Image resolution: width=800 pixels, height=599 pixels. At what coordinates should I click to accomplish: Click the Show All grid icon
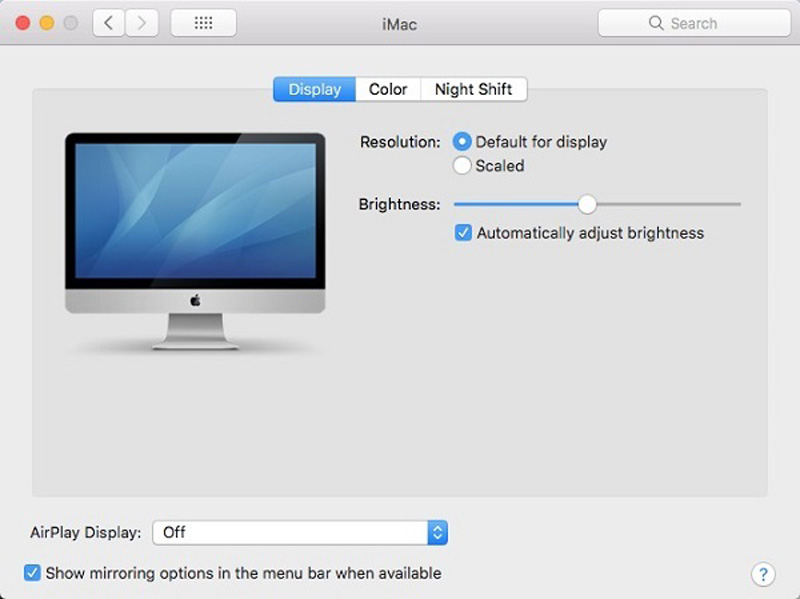pos(203,22)
